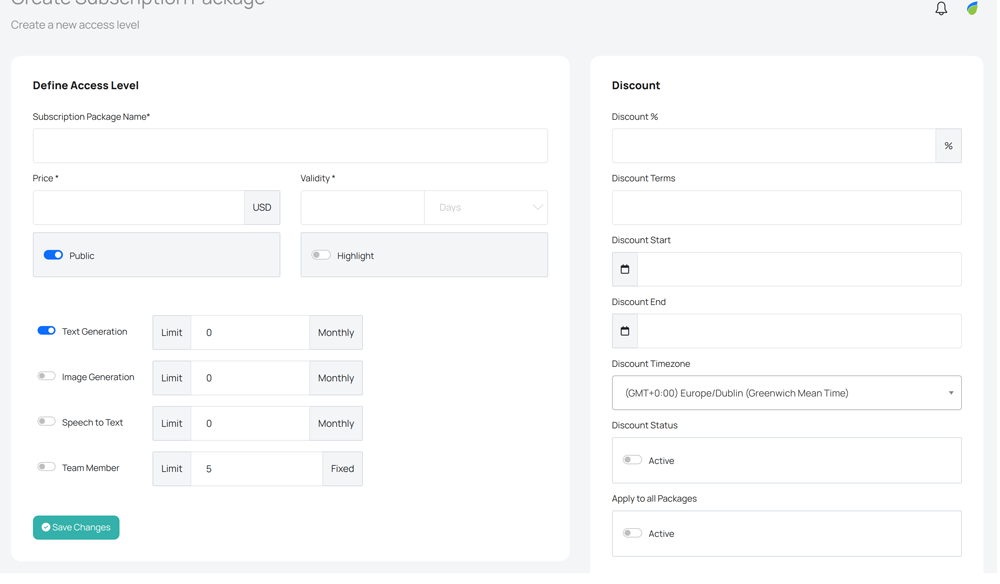Enable Image Generation toggle

coord(47,377)
